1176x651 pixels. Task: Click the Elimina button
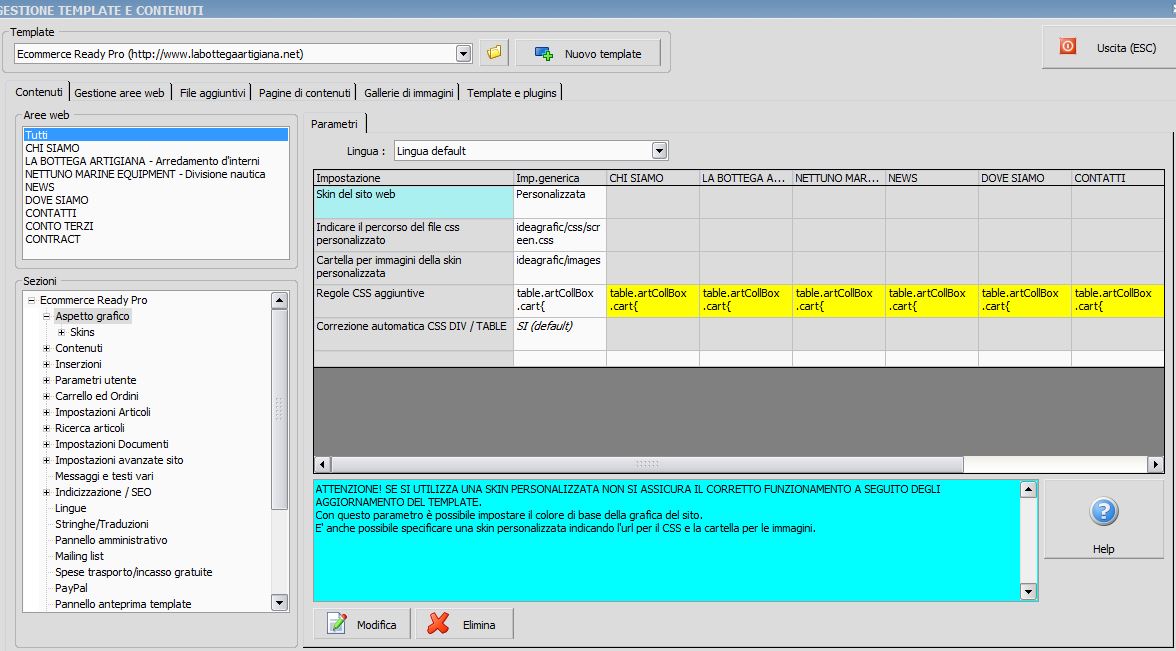pyautogui.click(x=465, y=624)
